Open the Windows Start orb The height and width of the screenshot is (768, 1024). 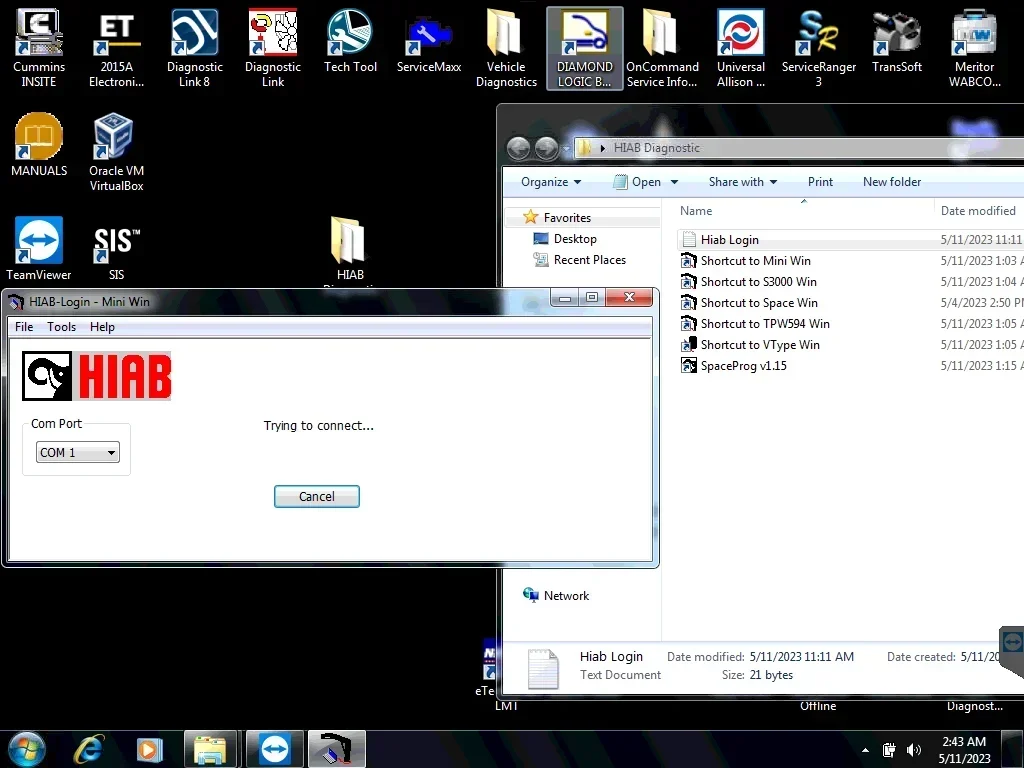pos(26,749)
